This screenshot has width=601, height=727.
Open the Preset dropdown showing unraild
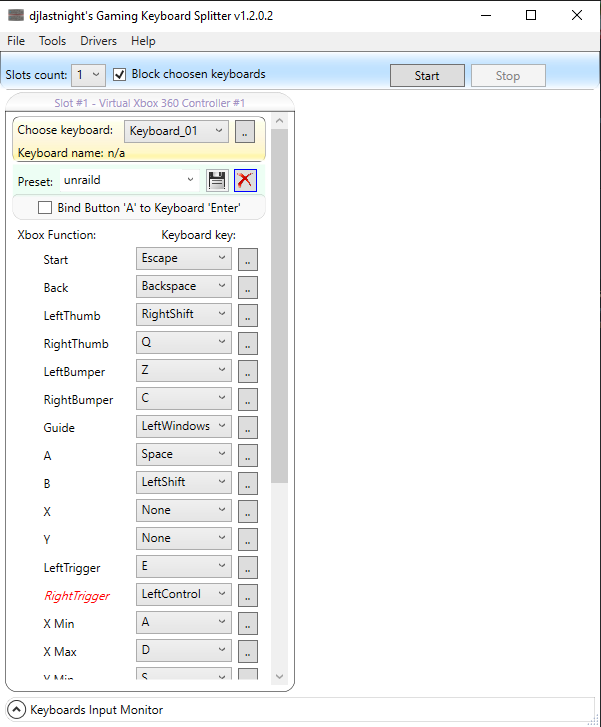(129, 180)
